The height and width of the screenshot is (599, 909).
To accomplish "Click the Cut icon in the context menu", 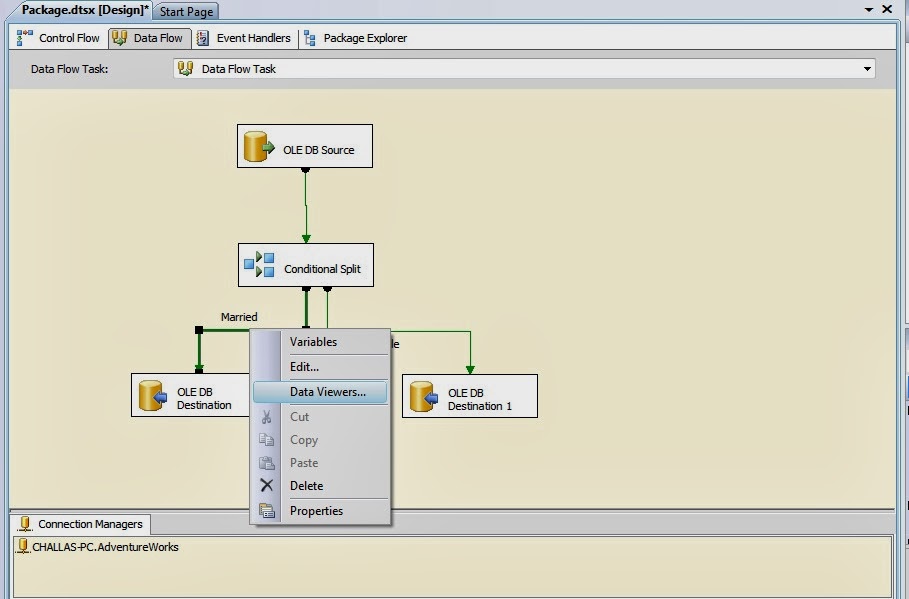I will pos(268,417).
